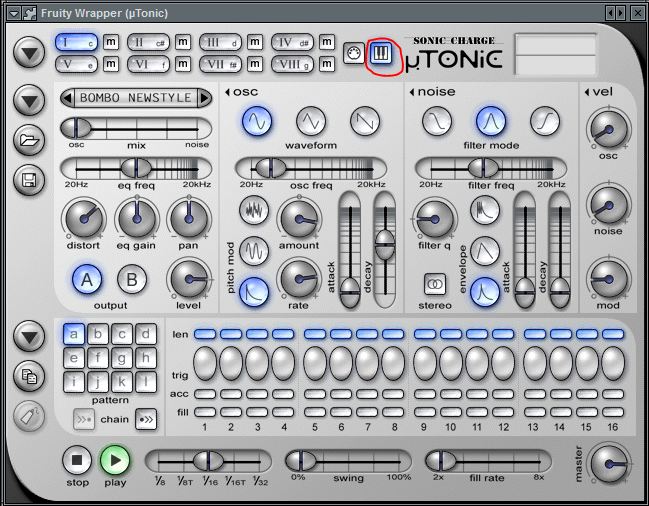Select output A
The width and height of the screenshot is (649, 506).
click(87, 280)
